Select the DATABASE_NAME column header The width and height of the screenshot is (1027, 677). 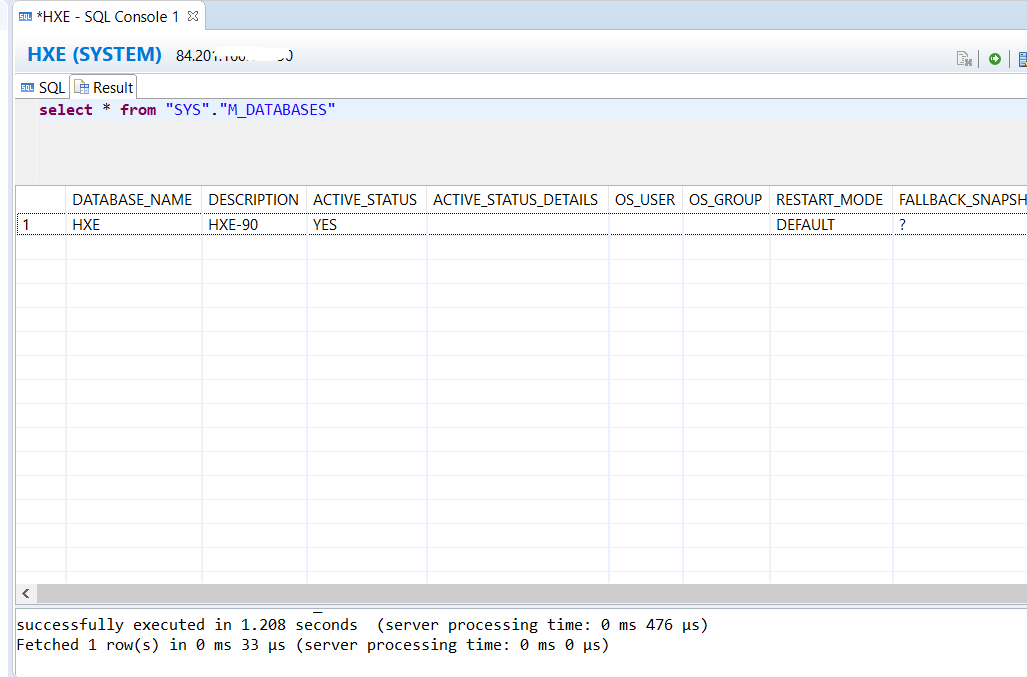[132, 199]
